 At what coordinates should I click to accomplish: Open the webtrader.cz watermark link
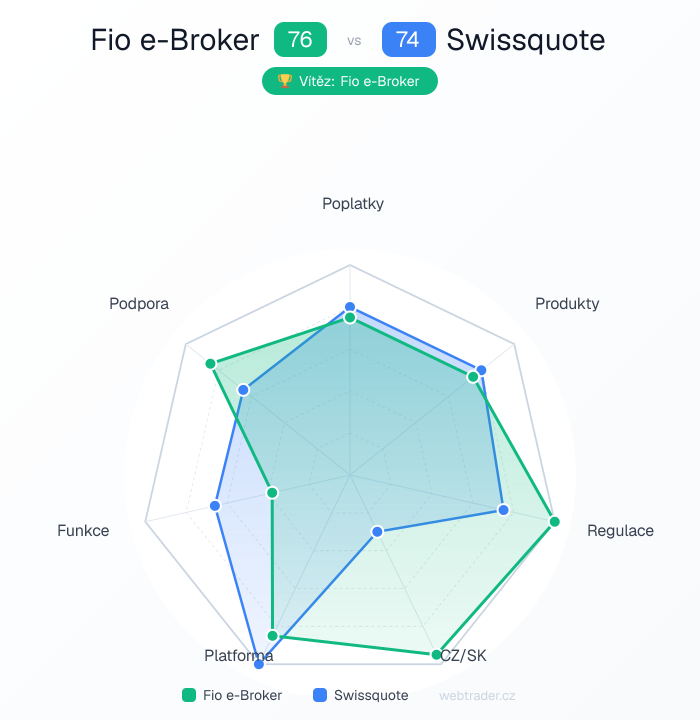tap(477, 695)
